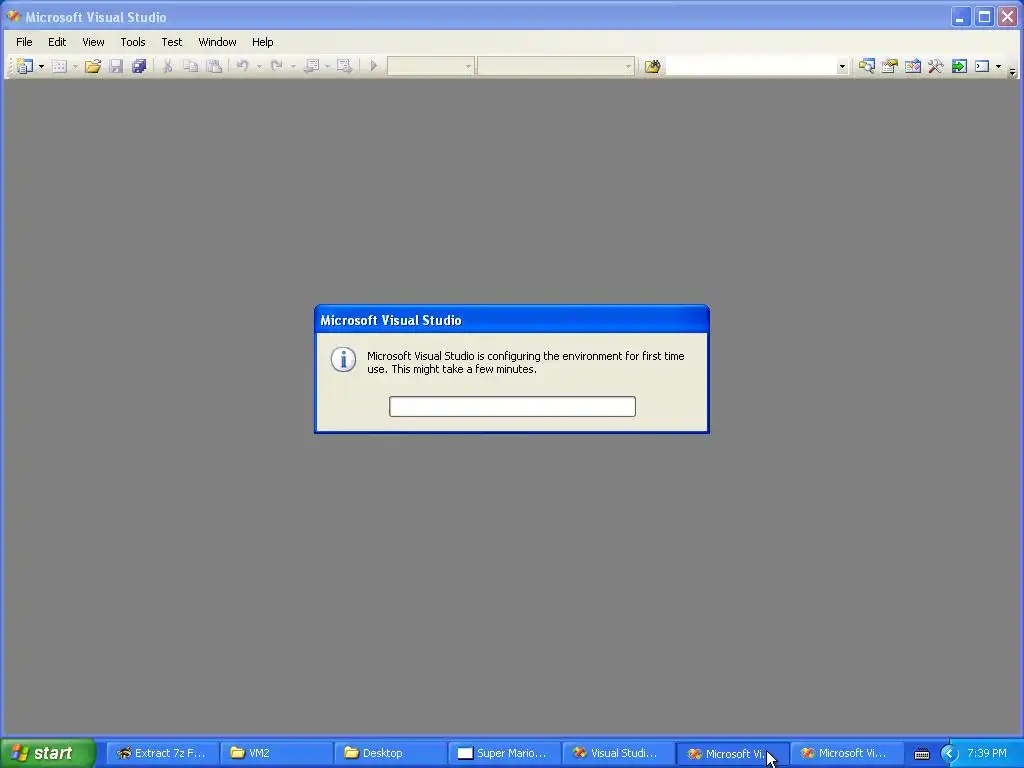1024x768 pixels.
Task: Click the Undo arrow icon
Action: [x=242, y=66]
